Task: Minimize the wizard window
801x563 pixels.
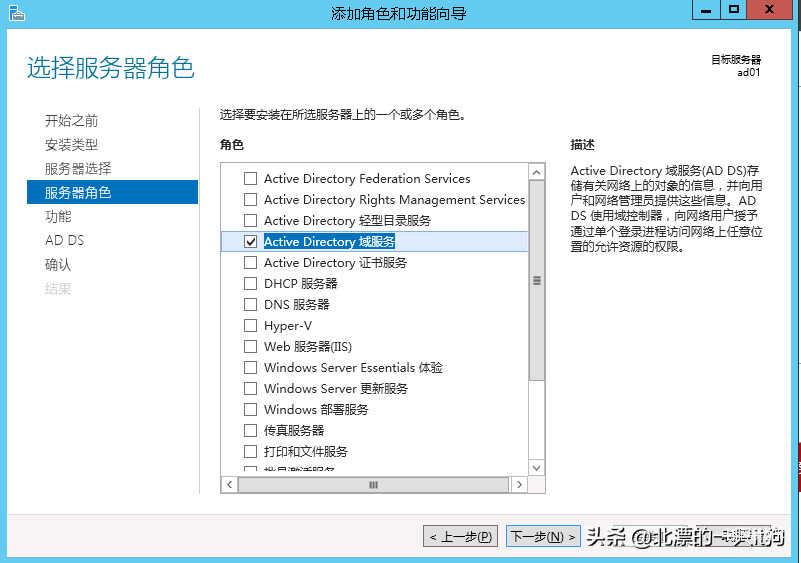Action: pos(706,10)
